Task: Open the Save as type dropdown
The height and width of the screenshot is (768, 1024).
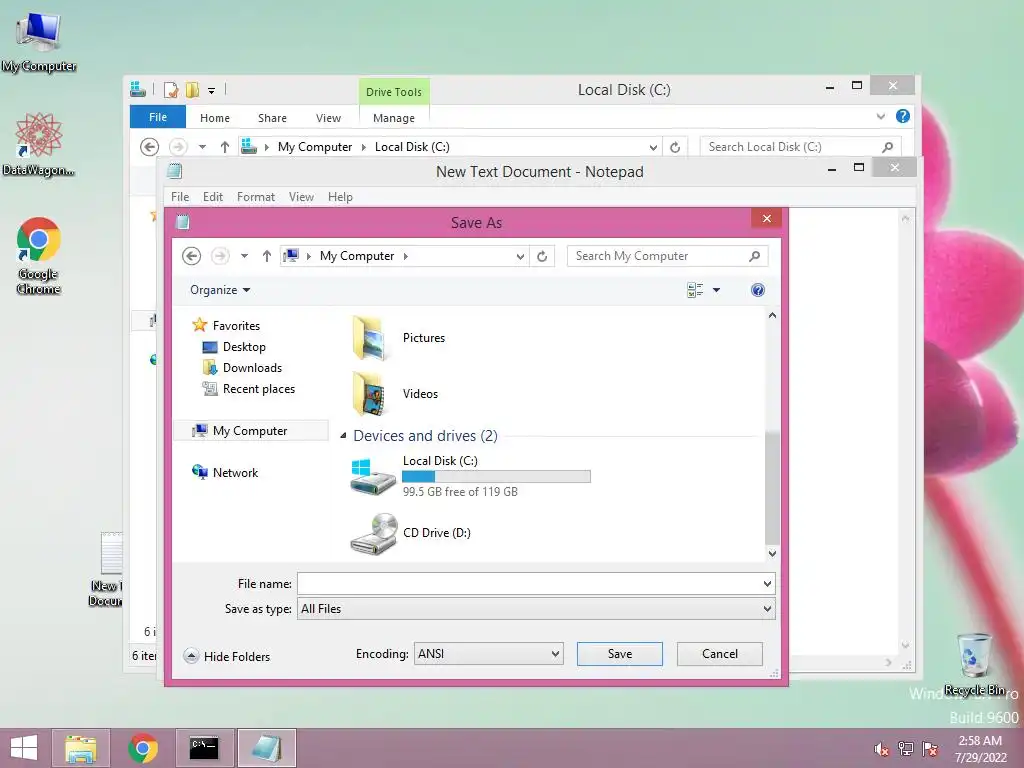Action: click(767, 609)
